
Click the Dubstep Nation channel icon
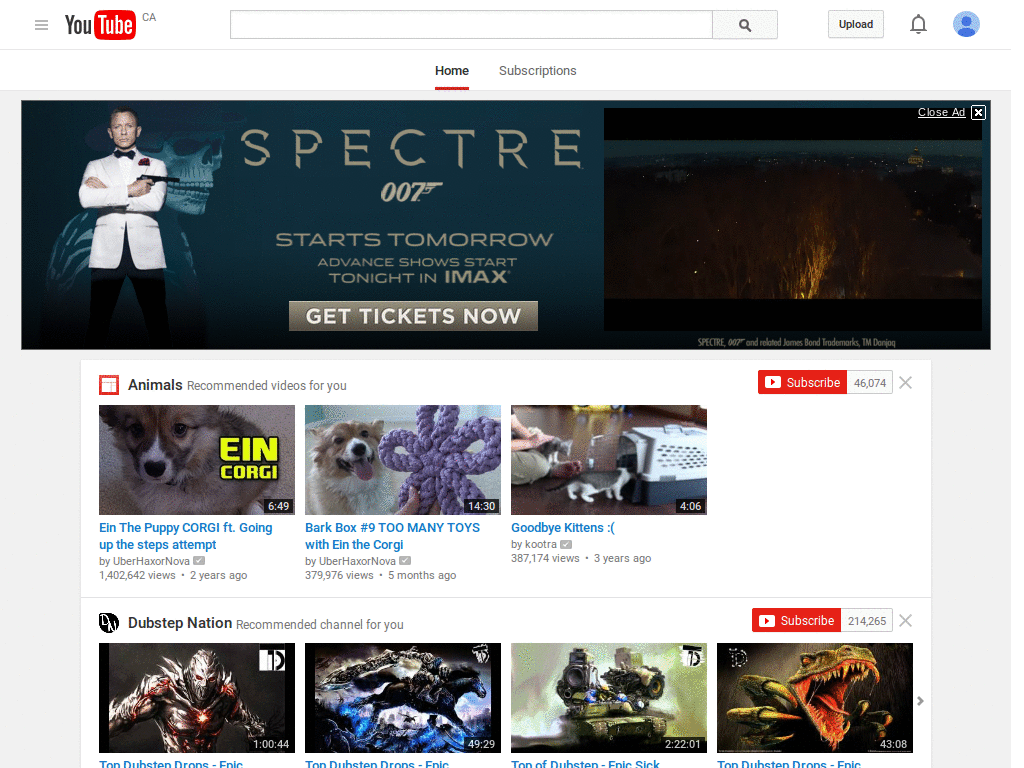[x=109, y=623]
